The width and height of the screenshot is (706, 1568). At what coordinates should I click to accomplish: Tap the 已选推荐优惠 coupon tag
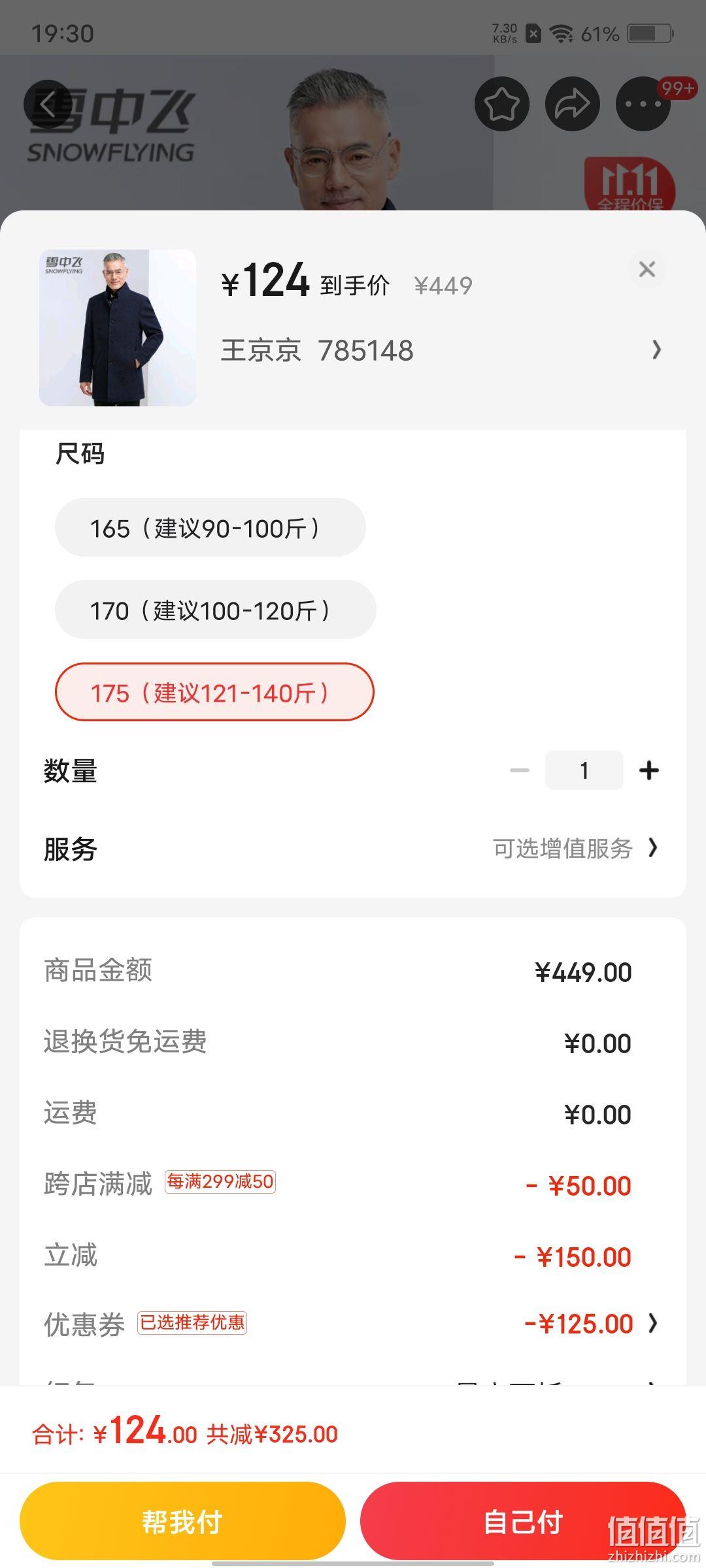pos(192,1323)
